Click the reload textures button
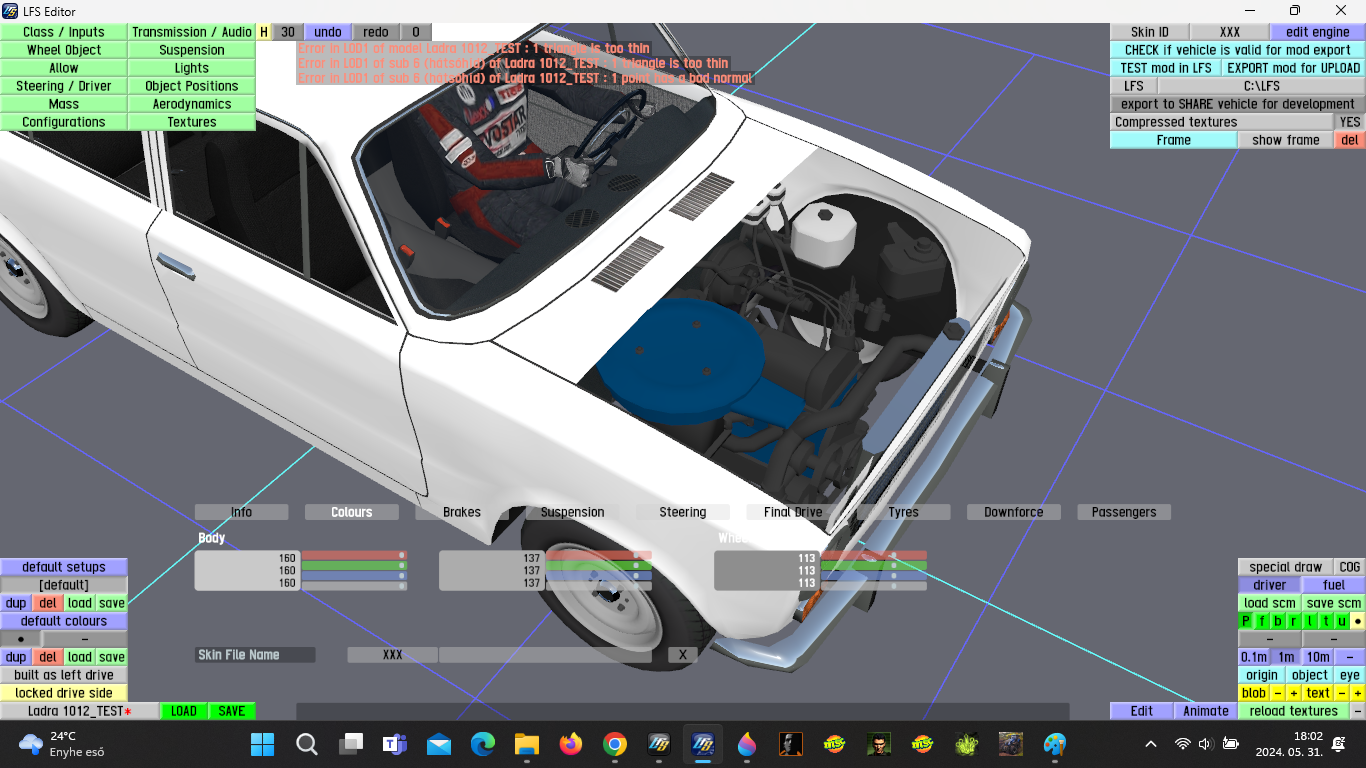Viewport: 1366px width, 768px height. tap(1294, 711)
